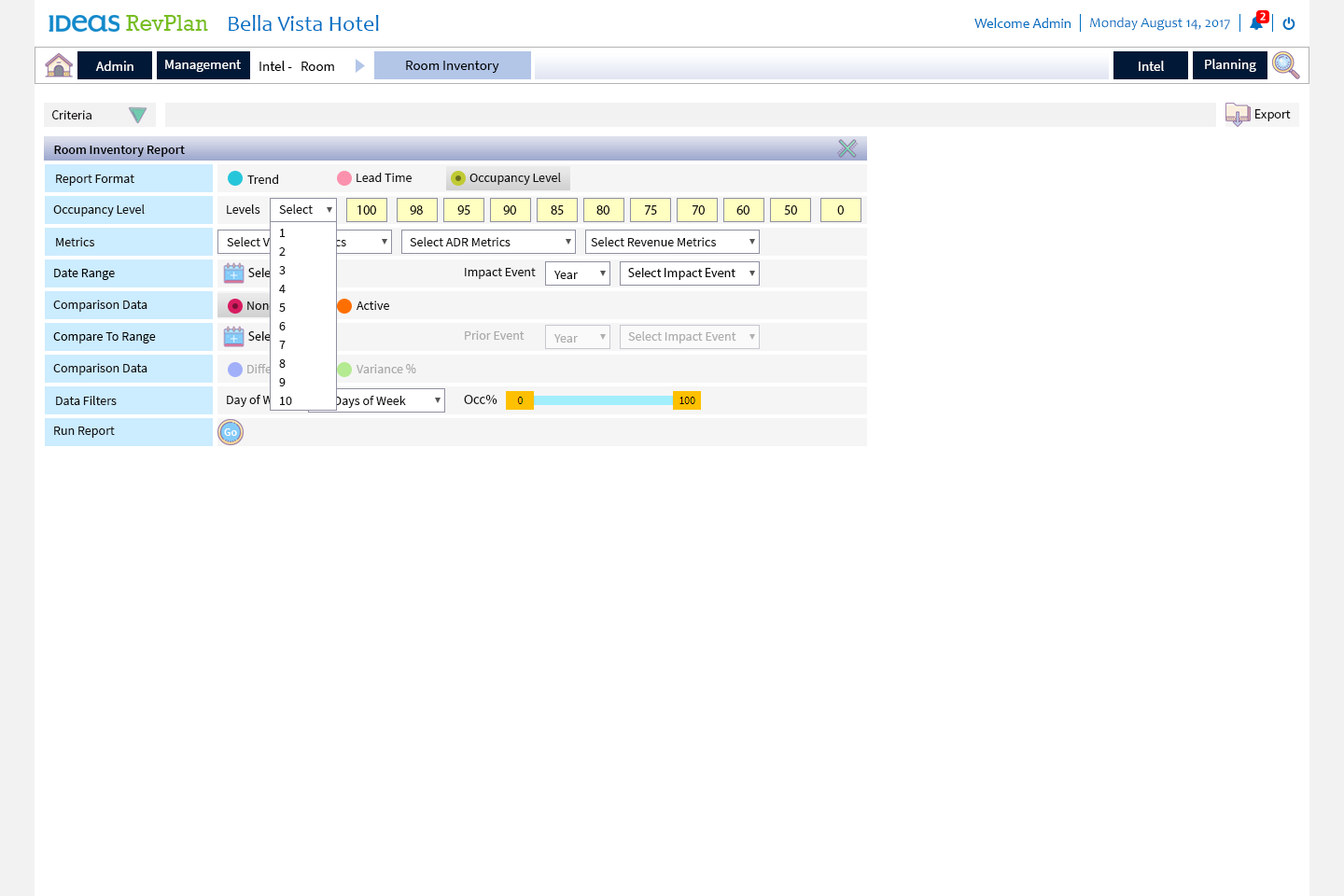Click the Admin navigation button
The image size is (1344, 896).
[115, 65]
